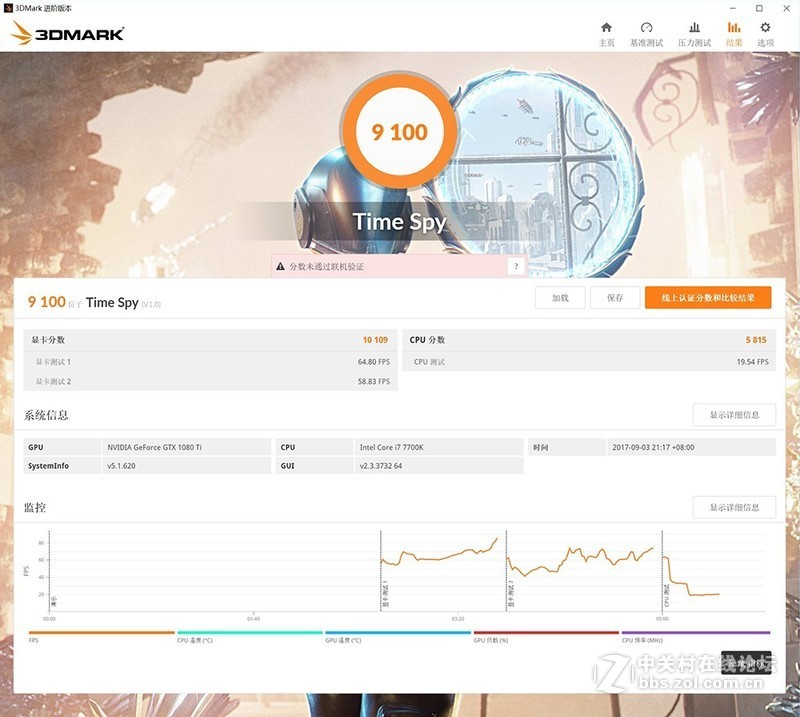This screenshot has height=717, width=800.
Task: Click the 19.54 FPS value
Action: coord(752,362)
